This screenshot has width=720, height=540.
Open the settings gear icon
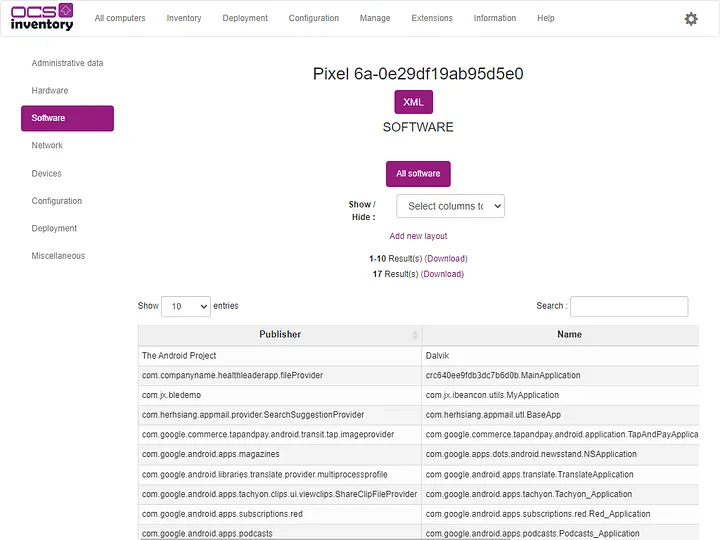tap(690, 19)
